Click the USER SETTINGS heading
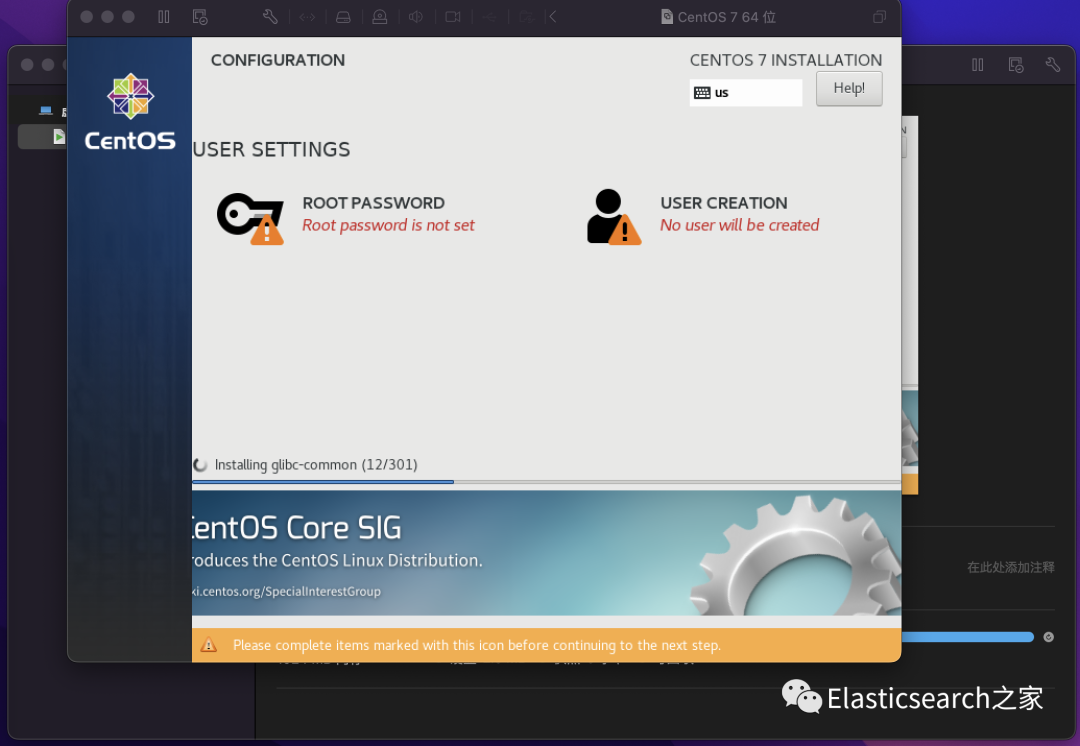 pos(271,149)
